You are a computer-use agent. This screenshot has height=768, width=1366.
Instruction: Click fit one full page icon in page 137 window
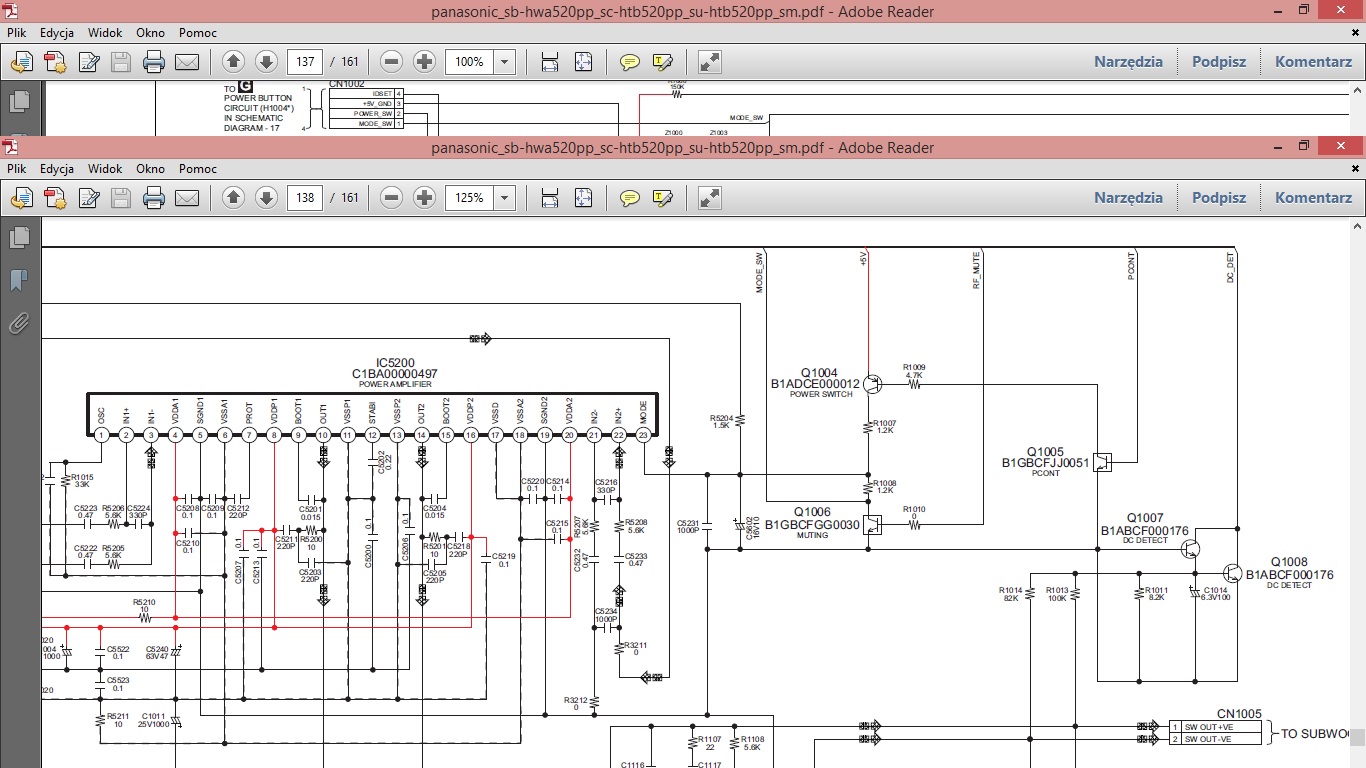pyautogui.click(x=583, y=62)
